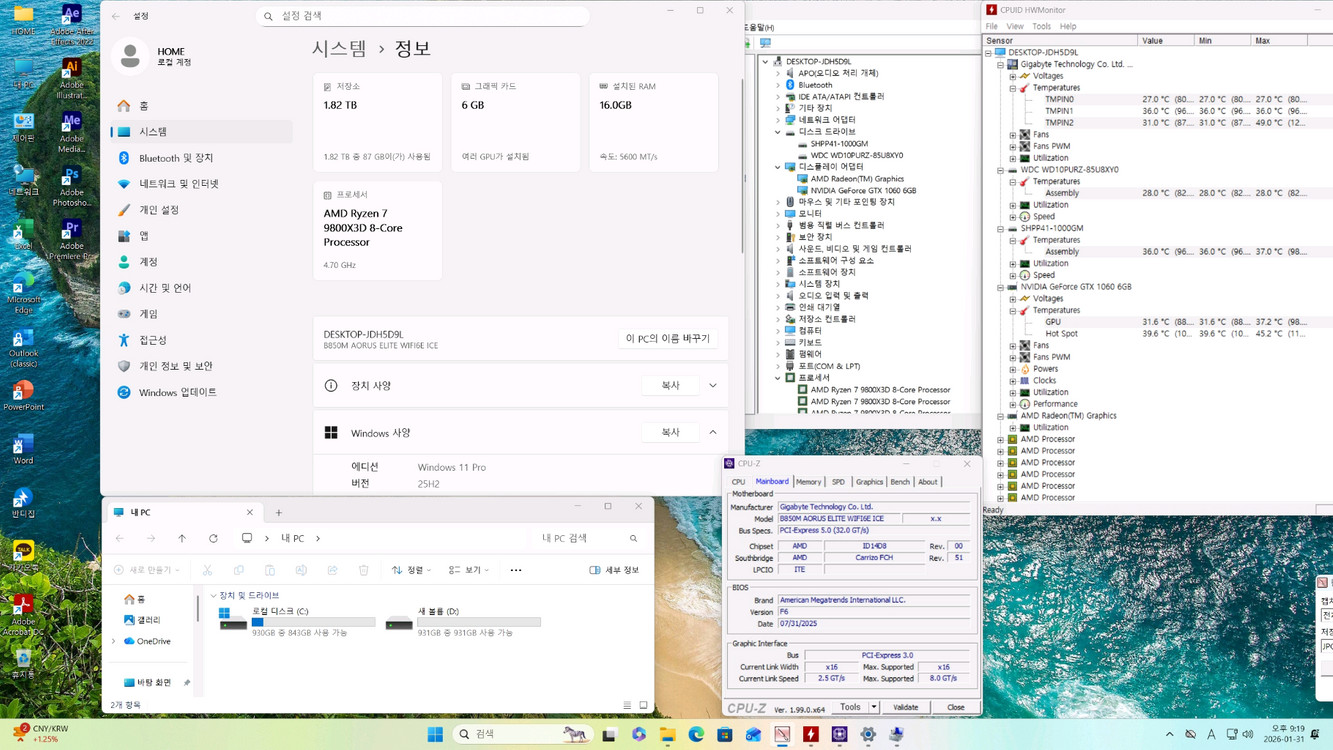1333x750 pixels.
Task: Click the paste icon in File Explorer toolbar
Action: pos(269,570)
